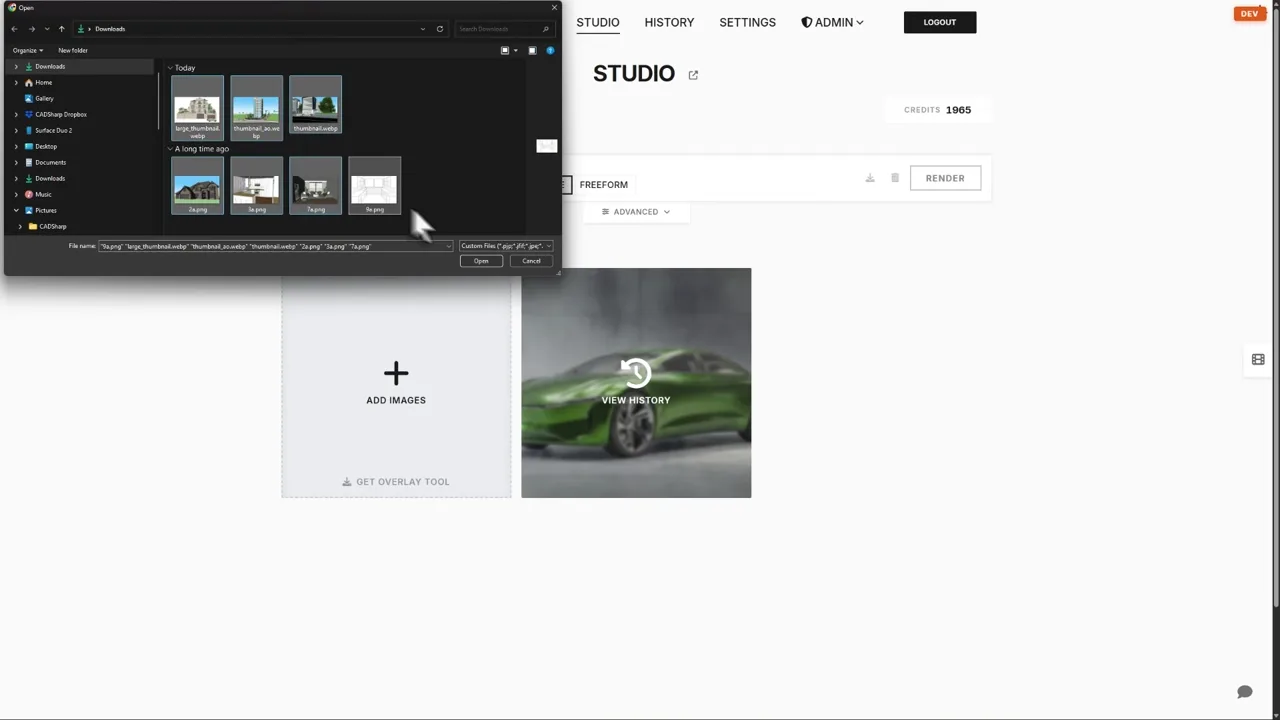This screenshot has width=1280, height=720.
Task: Select the FREEFORM mode option
Action: click(603, 185)
